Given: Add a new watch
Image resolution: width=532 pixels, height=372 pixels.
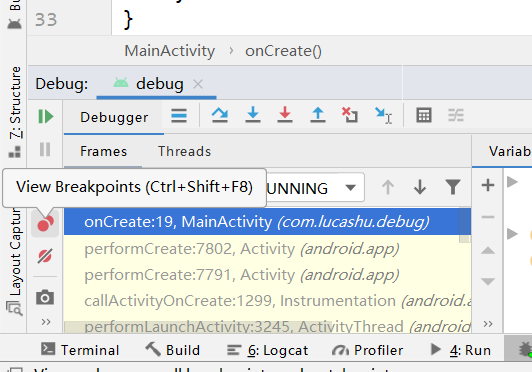Looking at the screenshot, I should point(488,185).
